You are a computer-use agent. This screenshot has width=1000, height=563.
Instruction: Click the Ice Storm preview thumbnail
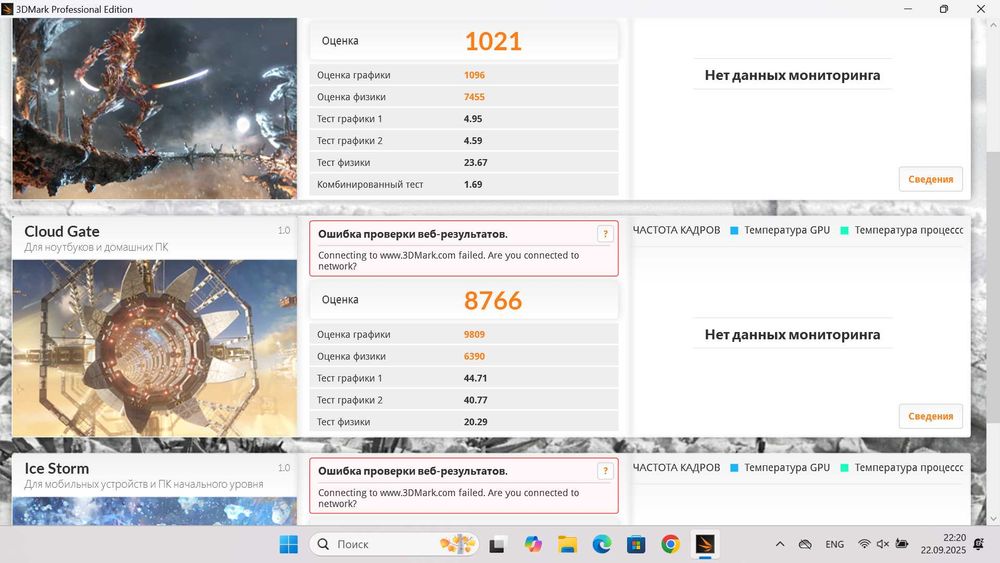click(154, 511)
